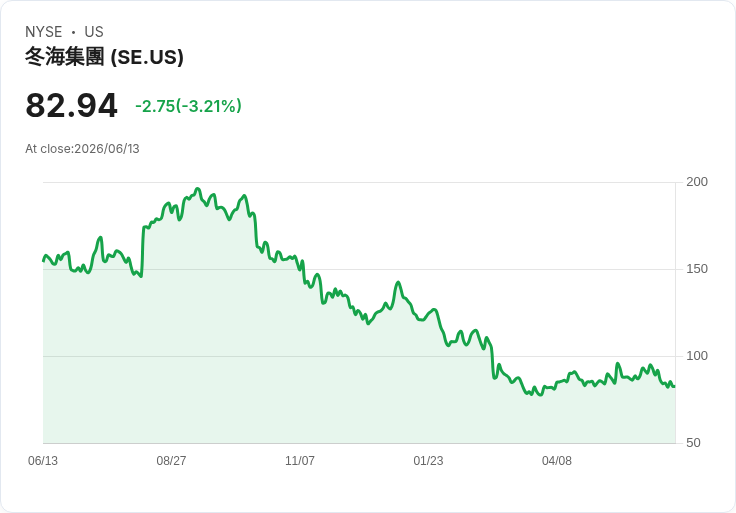Click the price change -2.75(-3.21%)
This screenshot has width=736, height=513.
tap(188, 106)
